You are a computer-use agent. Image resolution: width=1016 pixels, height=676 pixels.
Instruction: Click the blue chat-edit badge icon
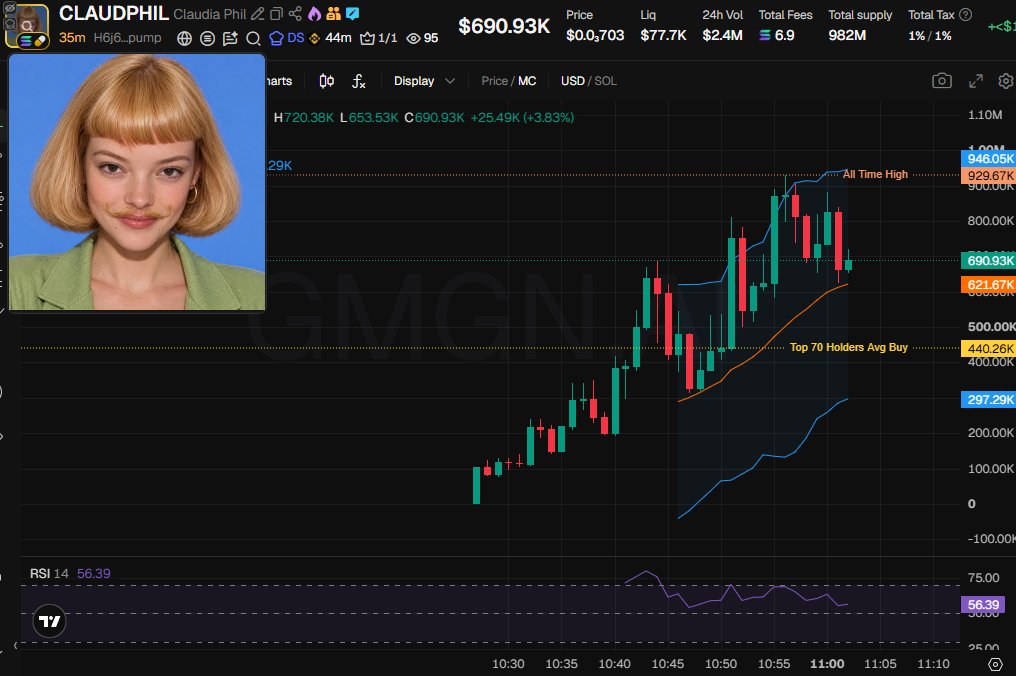pos(352,14)
